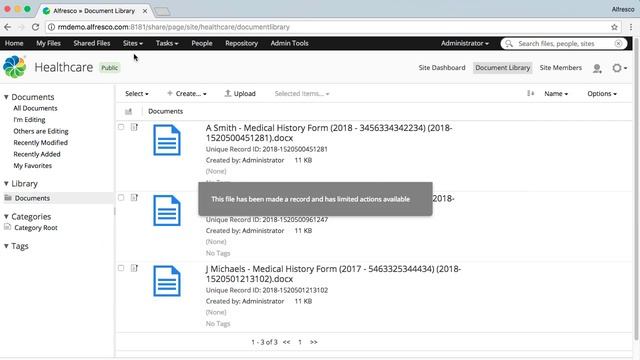Image resolution: width=640 pixels, height=360 pixels.
Task: Click the Documents breadcrumb
Action: tap(165, 111)
